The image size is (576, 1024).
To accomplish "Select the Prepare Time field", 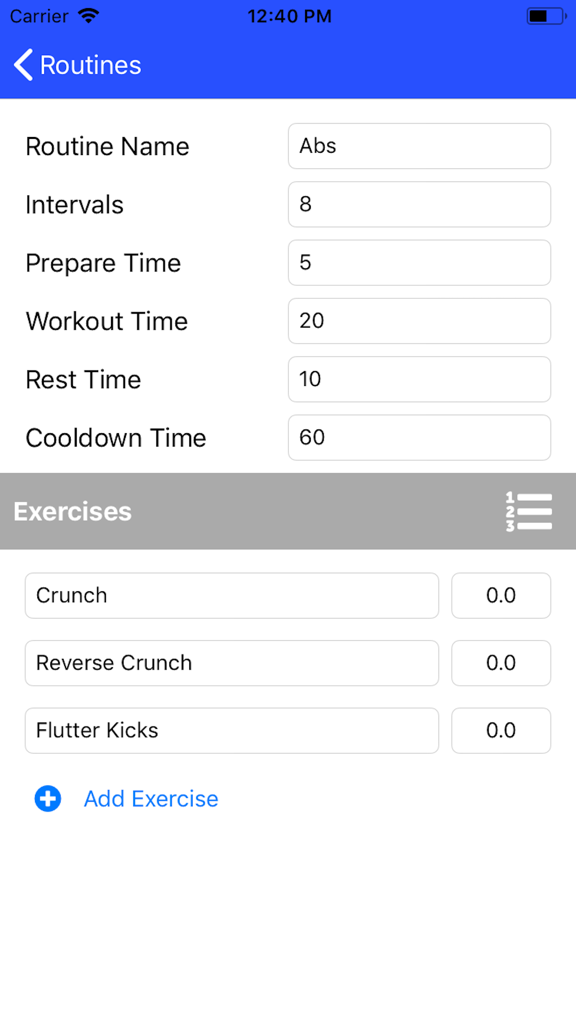I will click(x=418, y=262).
